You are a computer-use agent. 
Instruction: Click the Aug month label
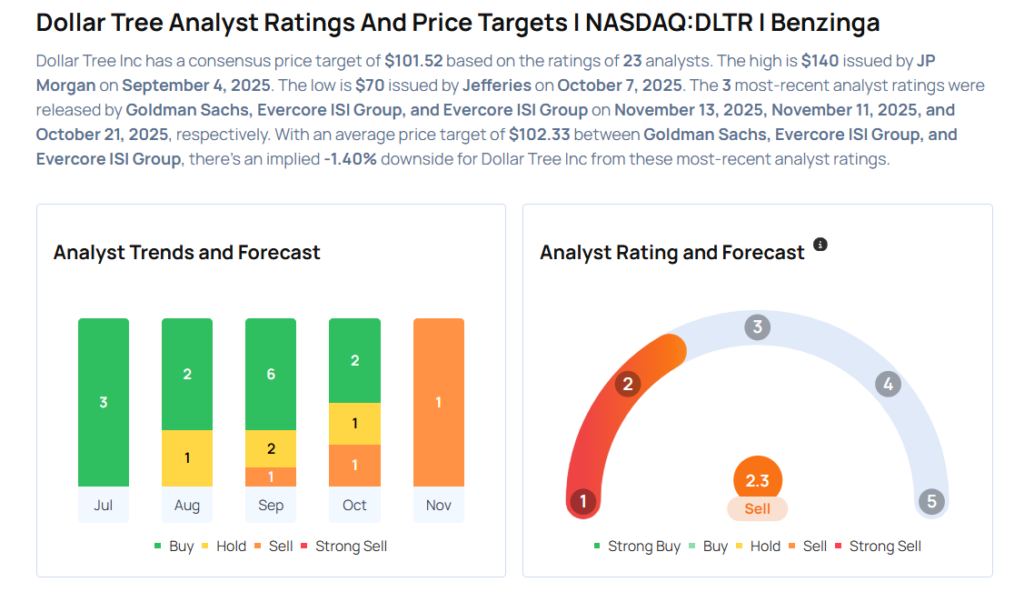pyautogui.click(x=187, y=505)
